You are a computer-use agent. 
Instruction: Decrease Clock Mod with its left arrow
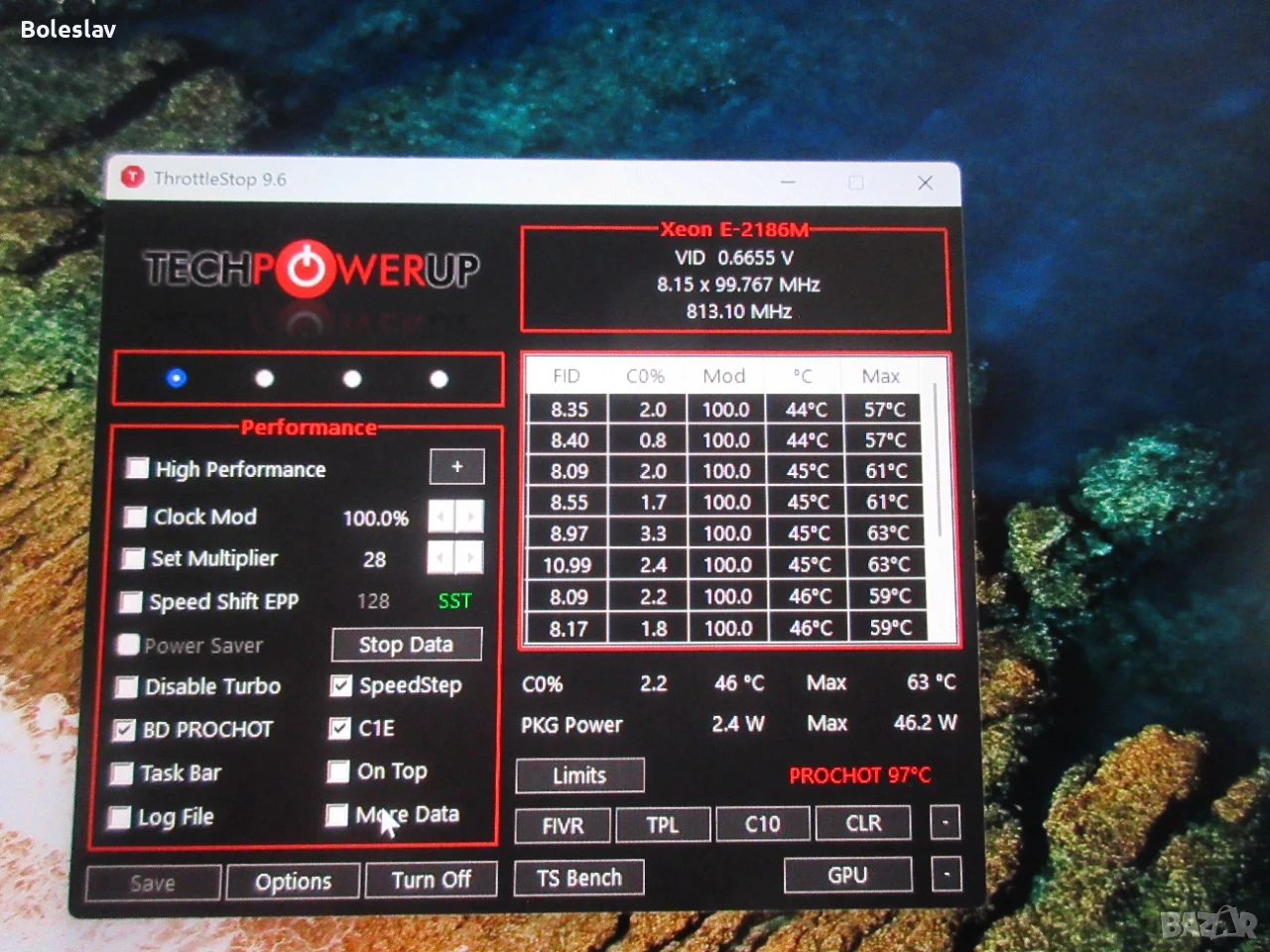(442, 516)
